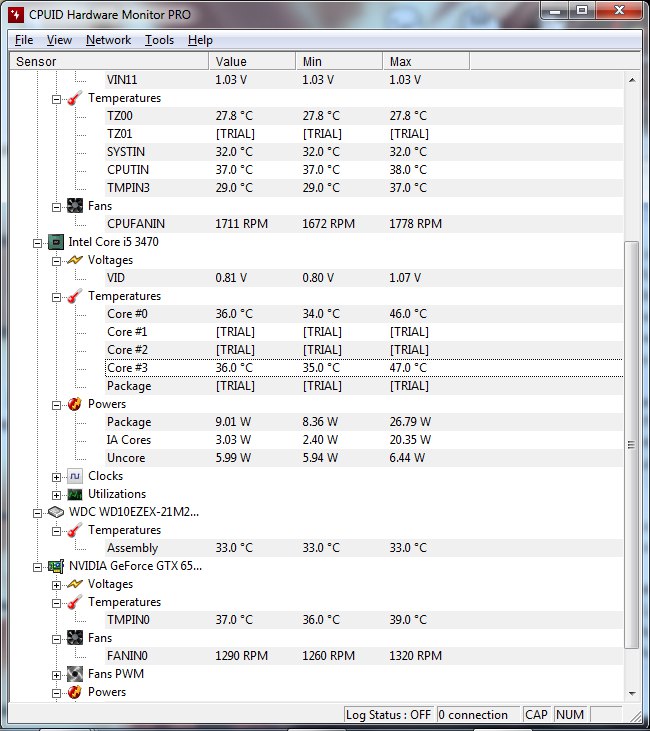Open the Help menu

click(x=200, y=40)
